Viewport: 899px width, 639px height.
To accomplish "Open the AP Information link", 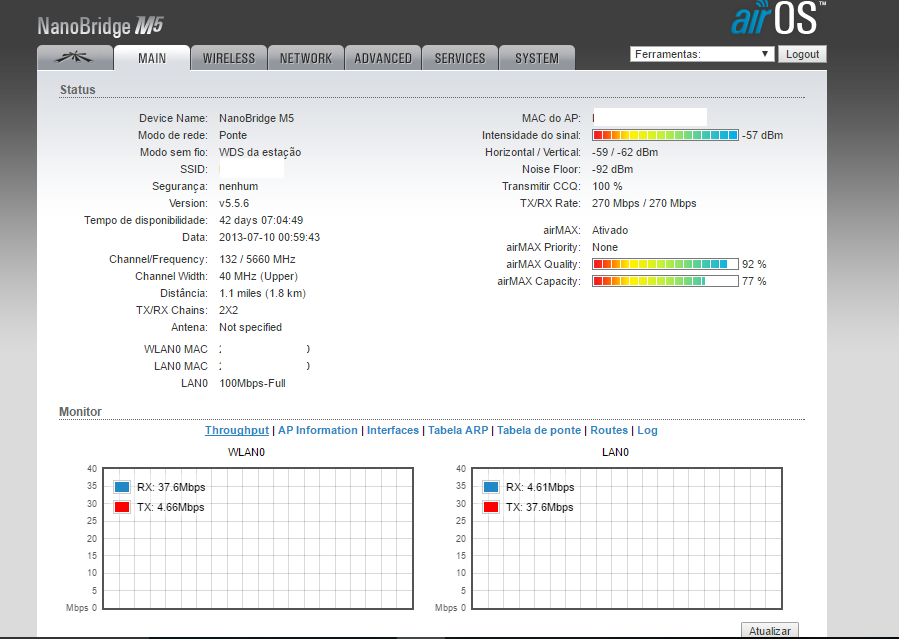I will pyautogui.click(x=318, y=430).
